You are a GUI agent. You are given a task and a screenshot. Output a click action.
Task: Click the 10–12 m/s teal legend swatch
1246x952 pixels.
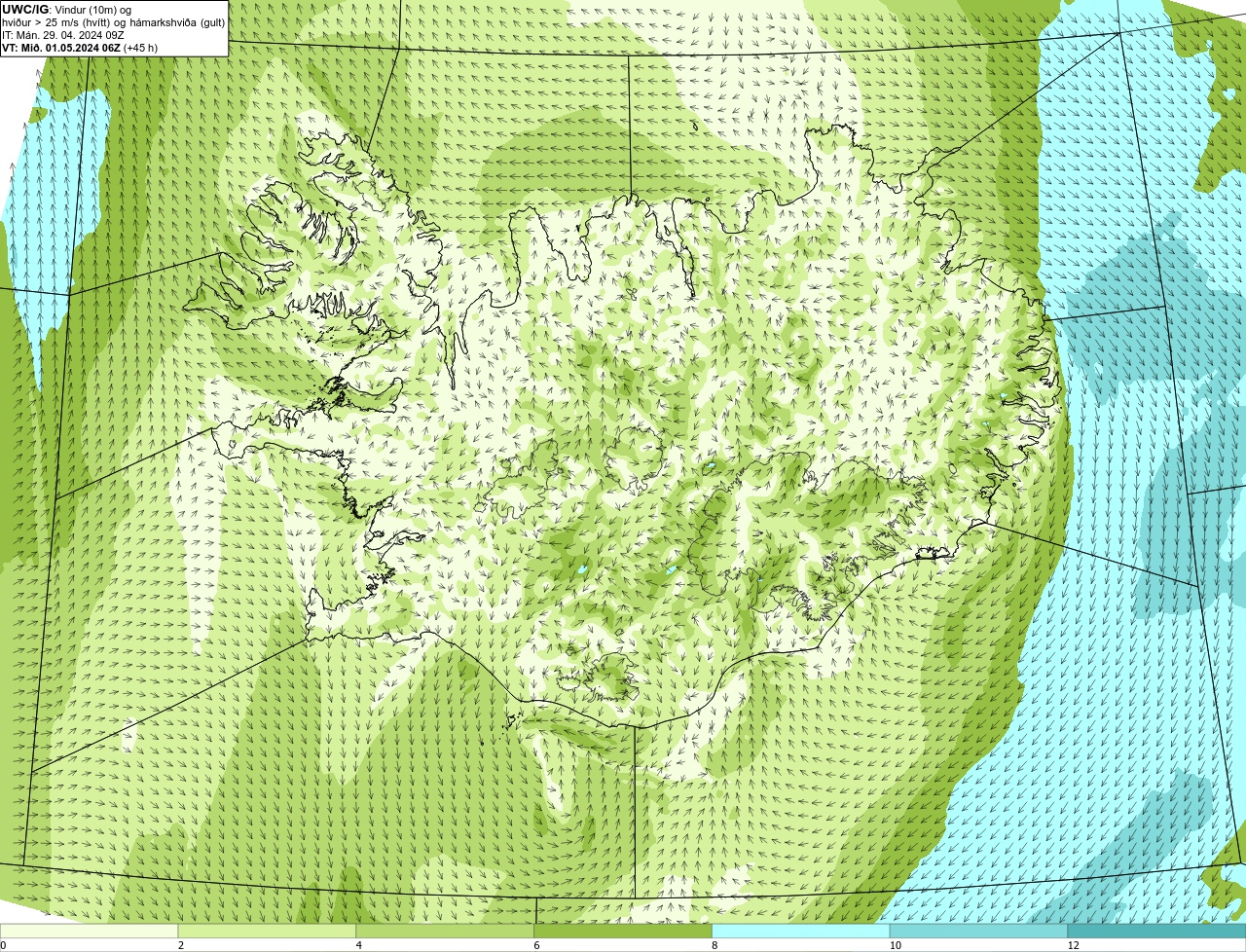click(978, 931)
